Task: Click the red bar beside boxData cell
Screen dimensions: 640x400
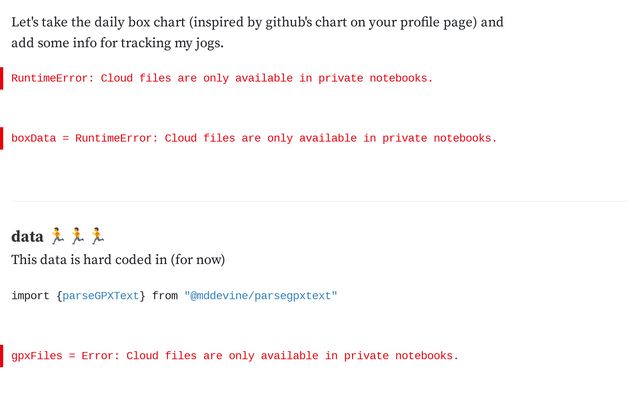Action: (x=2, y=138)
